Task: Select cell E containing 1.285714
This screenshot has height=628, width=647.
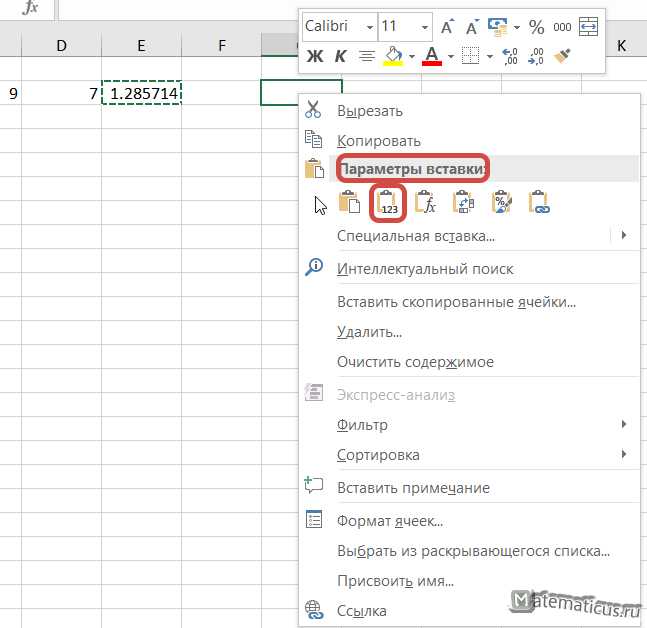Action: point(142,93)
